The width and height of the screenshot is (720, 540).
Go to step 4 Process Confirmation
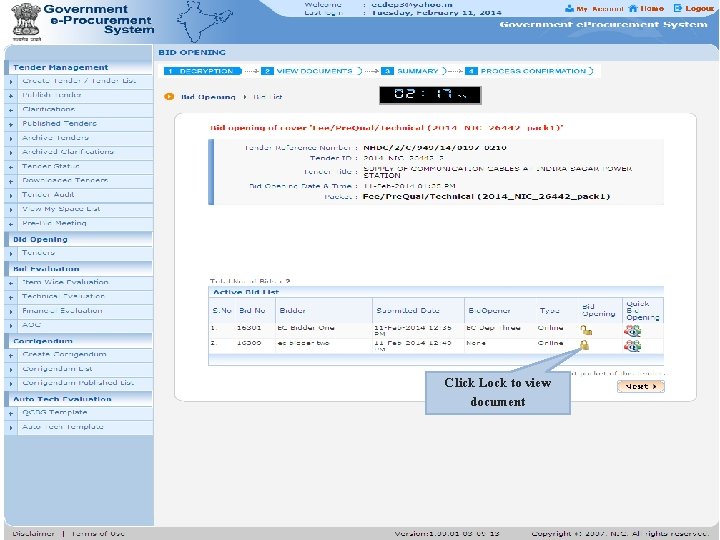(529, 71)
